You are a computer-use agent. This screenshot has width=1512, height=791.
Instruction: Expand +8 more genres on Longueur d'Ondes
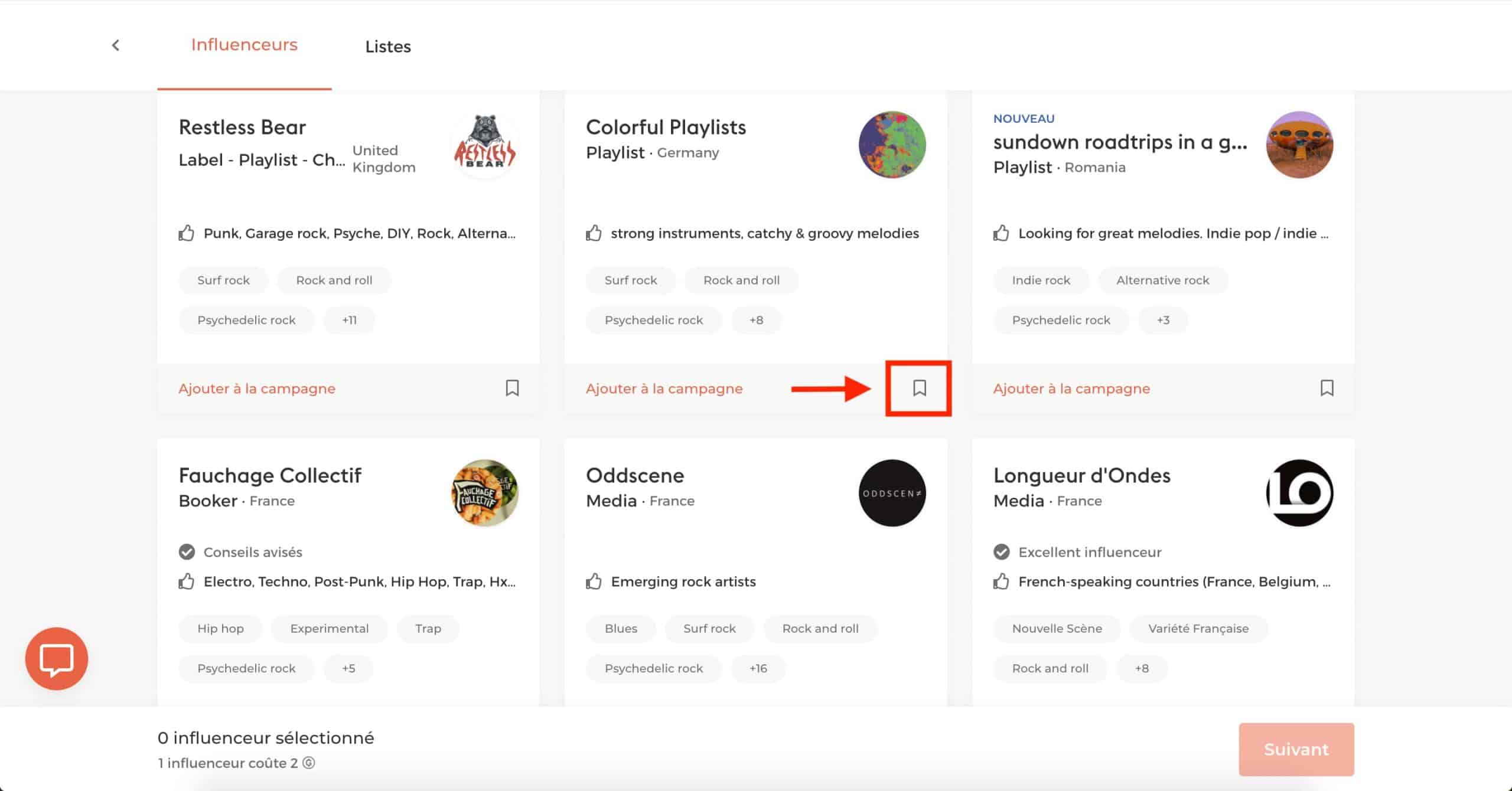[1142, 668]
